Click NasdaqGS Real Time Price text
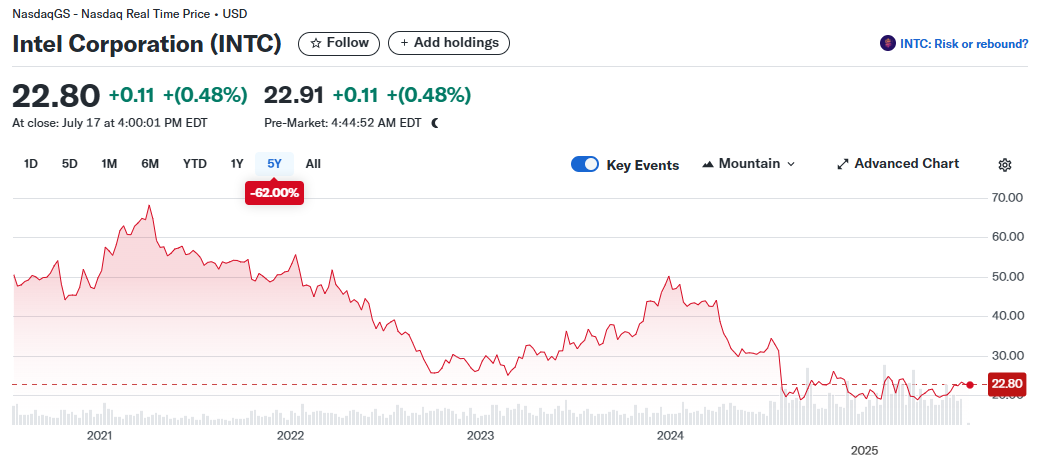1050x464 pixels. click(129, 14)
